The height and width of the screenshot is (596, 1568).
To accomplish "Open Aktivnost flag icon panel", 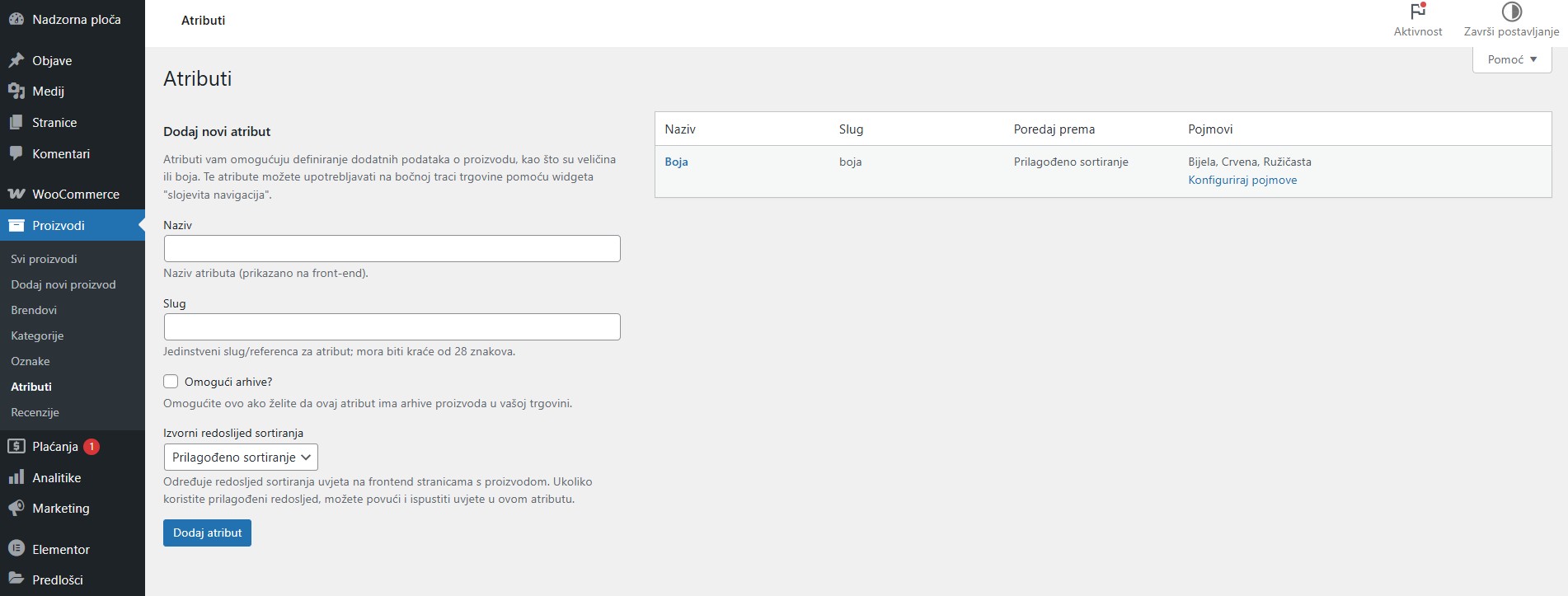I will pyautogui.click(x=1417, y=12).
